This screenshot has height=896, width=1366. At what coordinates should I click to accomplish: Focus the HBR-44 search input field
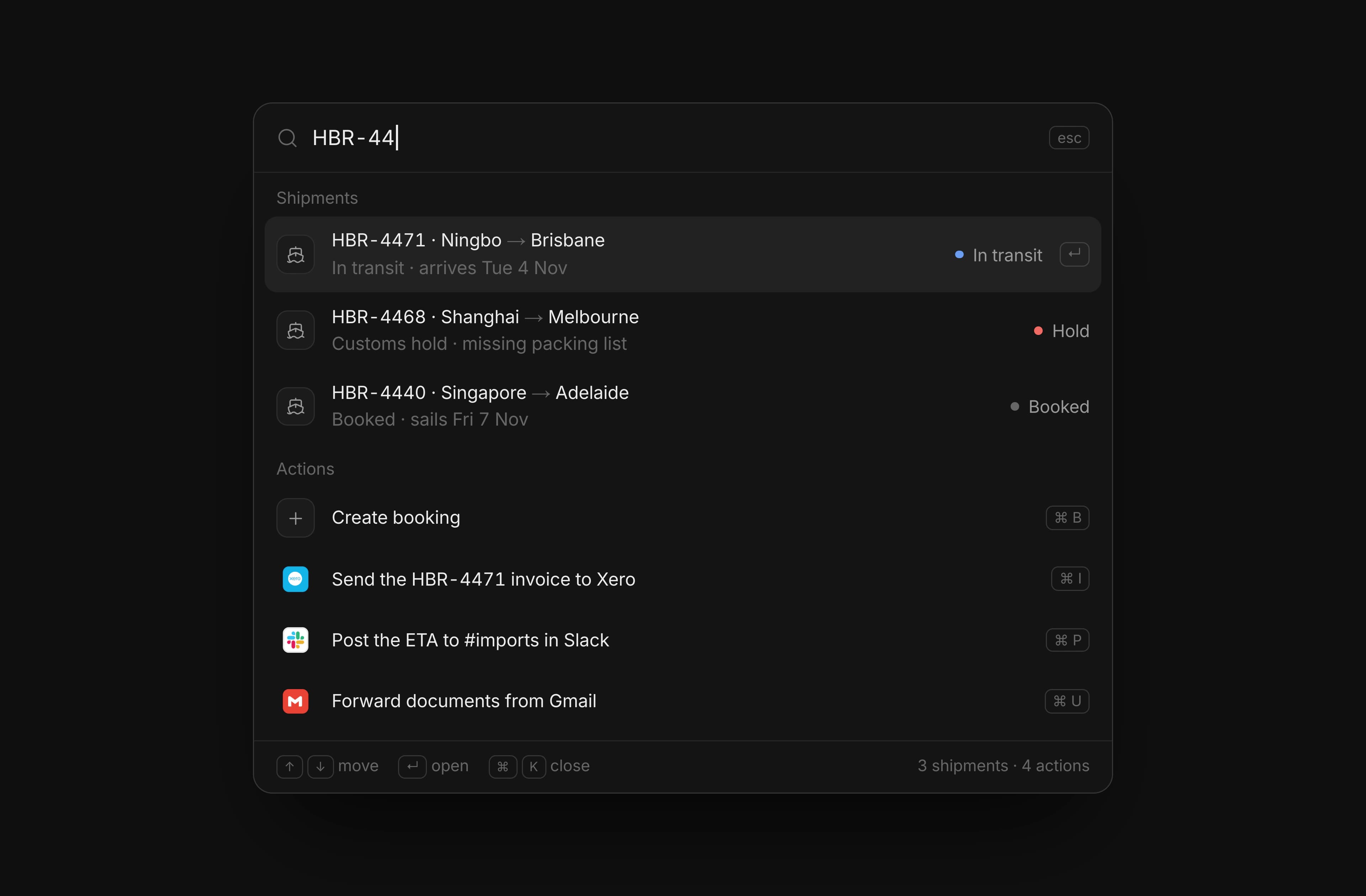click(672, 138)
